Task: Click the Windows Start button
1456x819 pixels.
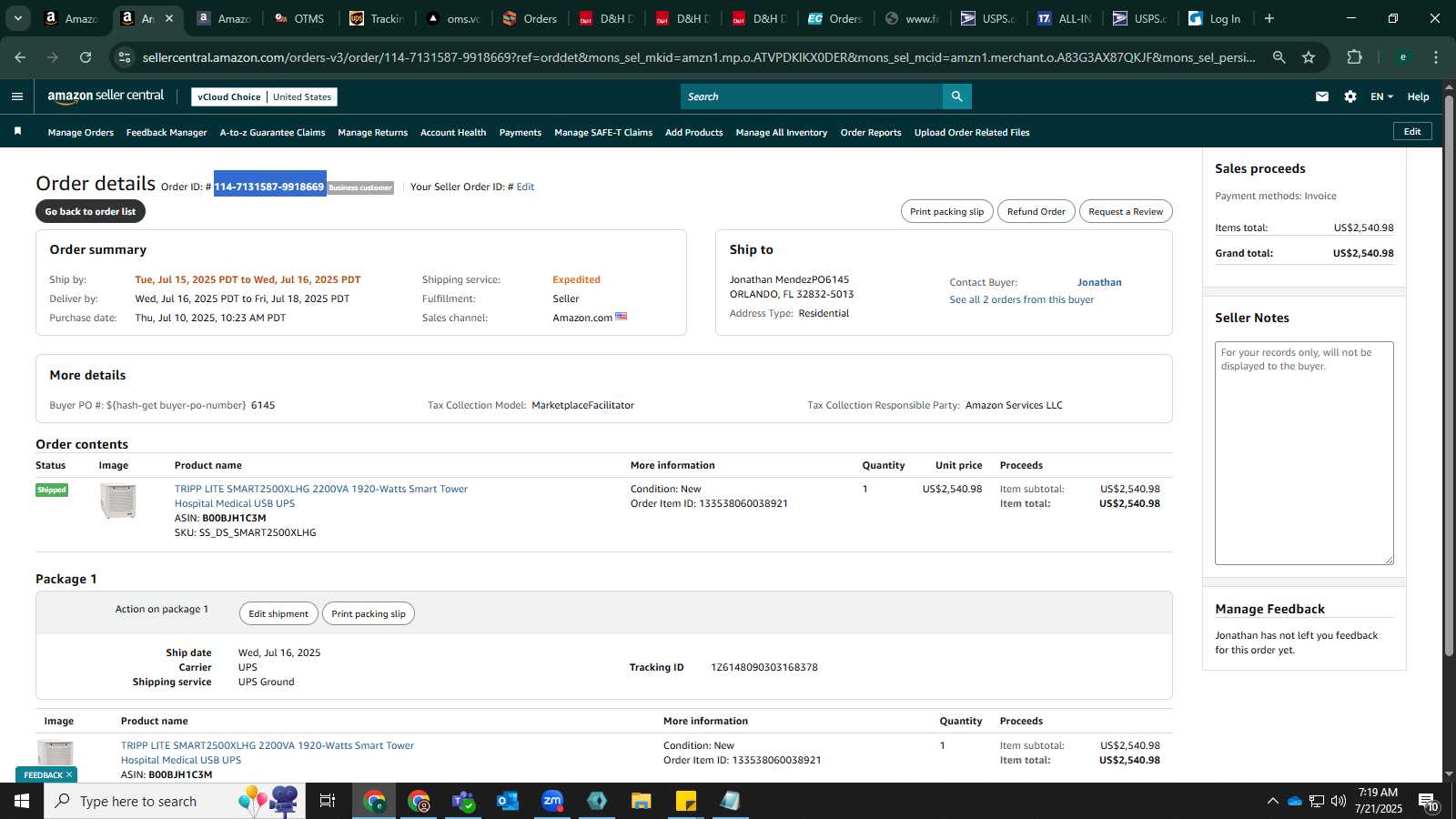Action: pyautogui.click(x=22, y=801)
